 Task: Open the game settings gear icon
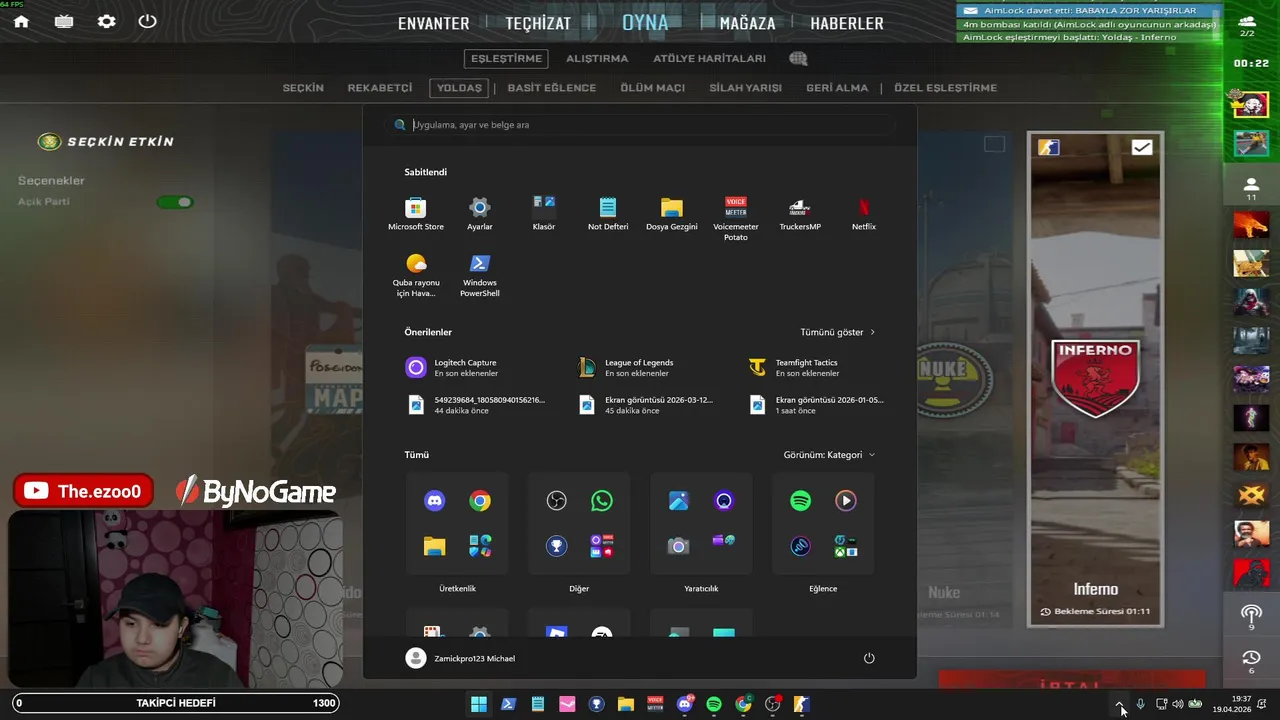pos(106,21)
